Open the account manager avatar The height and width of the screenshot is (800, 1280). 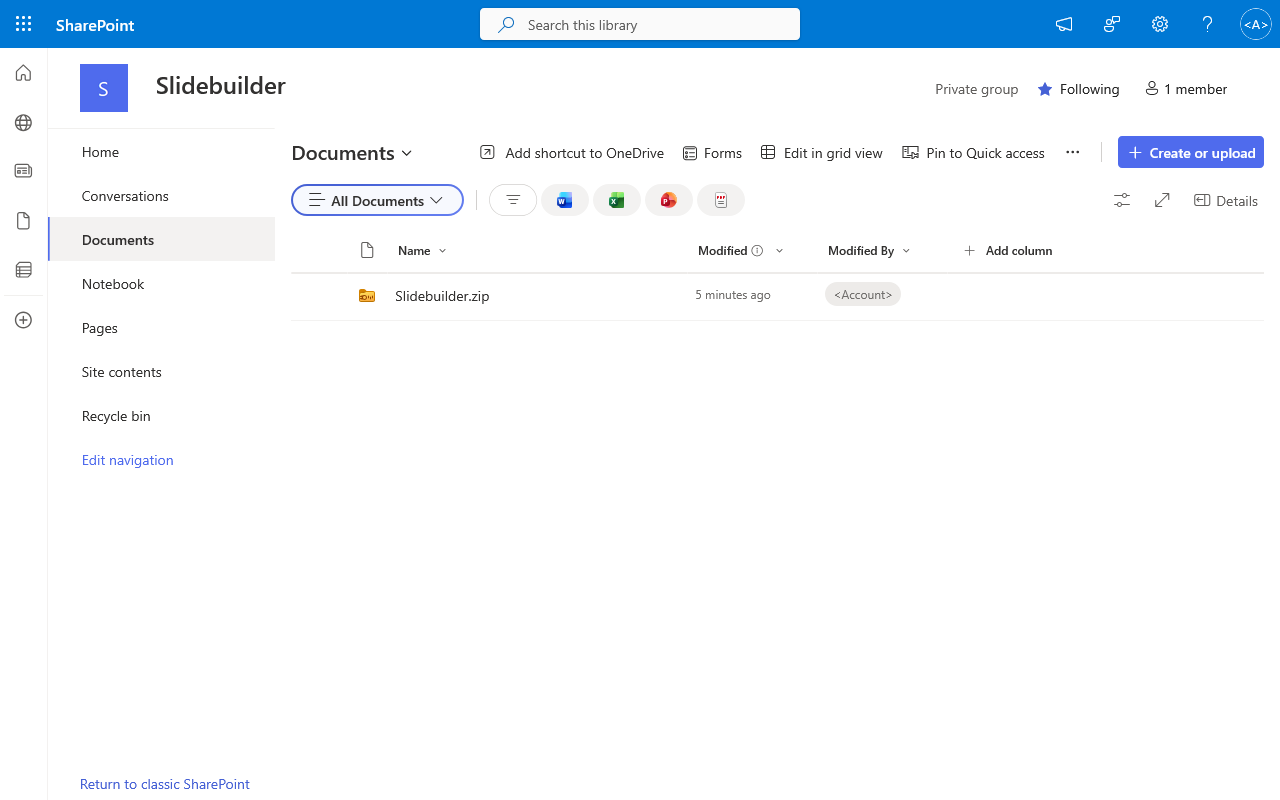[x=1255, y=25]
